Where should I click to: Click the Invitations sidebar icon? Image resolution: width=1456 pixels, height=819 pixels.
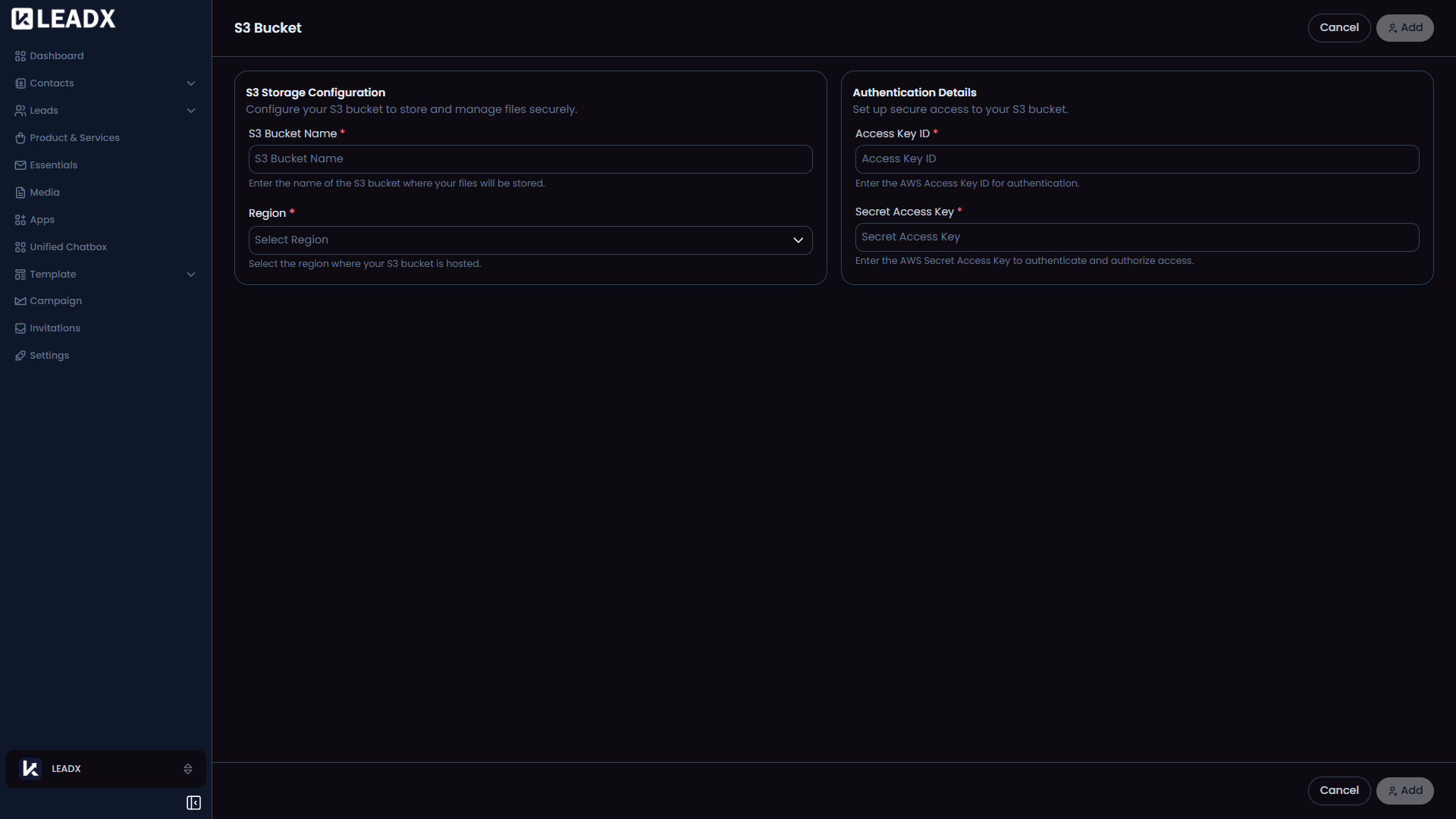coord(20,328)
